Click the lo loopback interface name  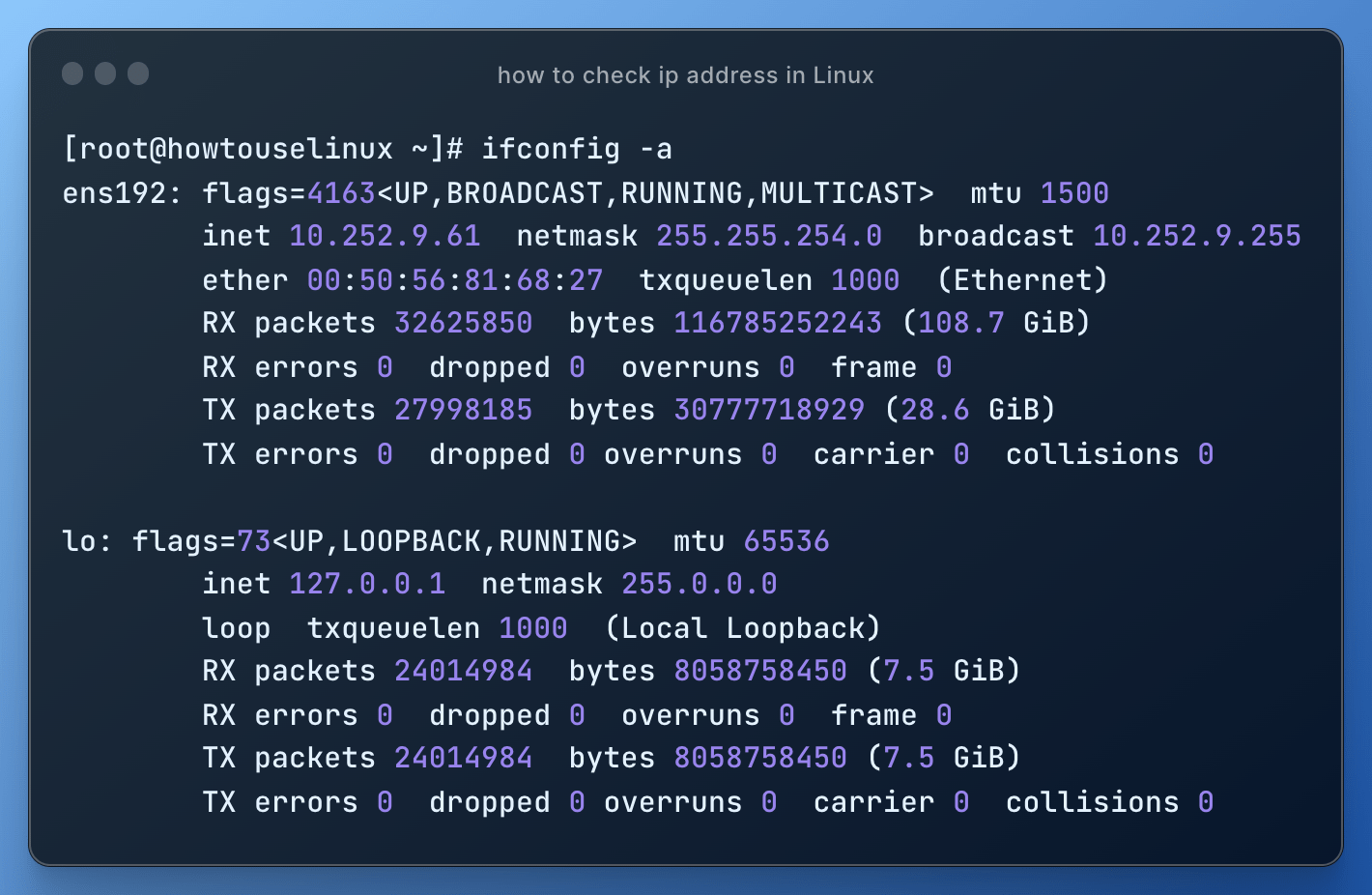(x=79, y=541)
